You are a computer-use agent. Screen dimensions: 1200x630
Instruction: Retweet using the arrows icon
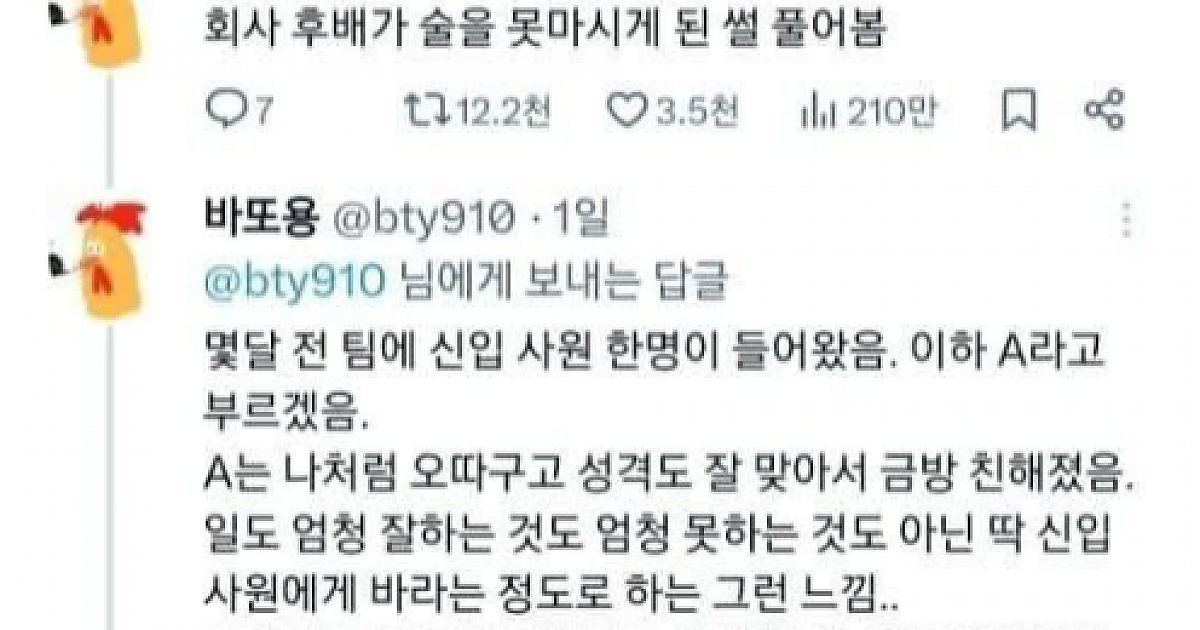click(x=421, y=110)
